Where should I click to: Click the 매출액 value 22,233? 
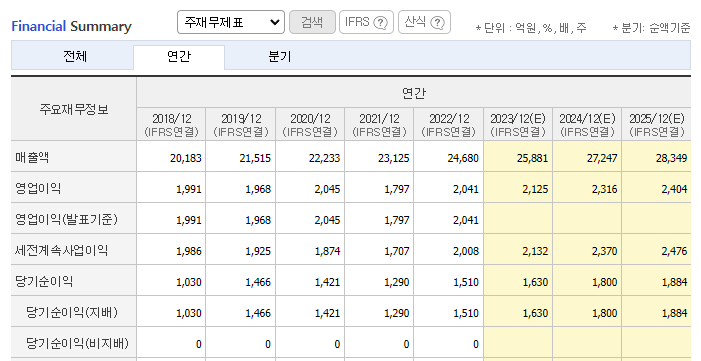(324, 158)
